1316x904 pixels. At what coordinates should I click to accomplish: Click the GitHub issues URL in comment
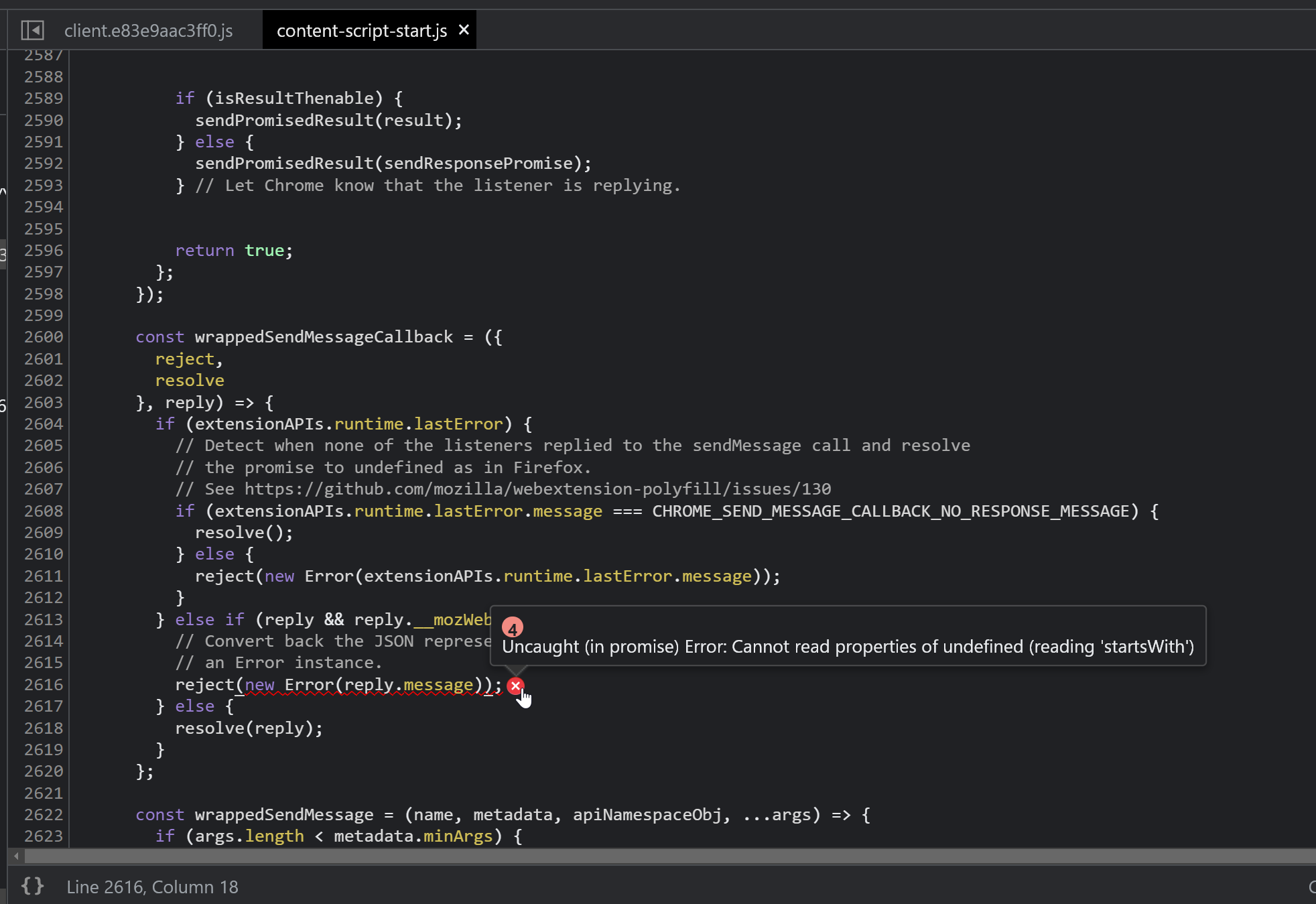[537, 489]
